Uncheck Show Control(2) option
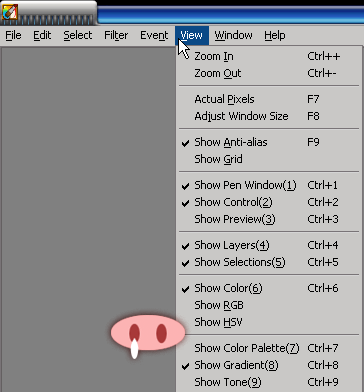 tap(269, 202)
